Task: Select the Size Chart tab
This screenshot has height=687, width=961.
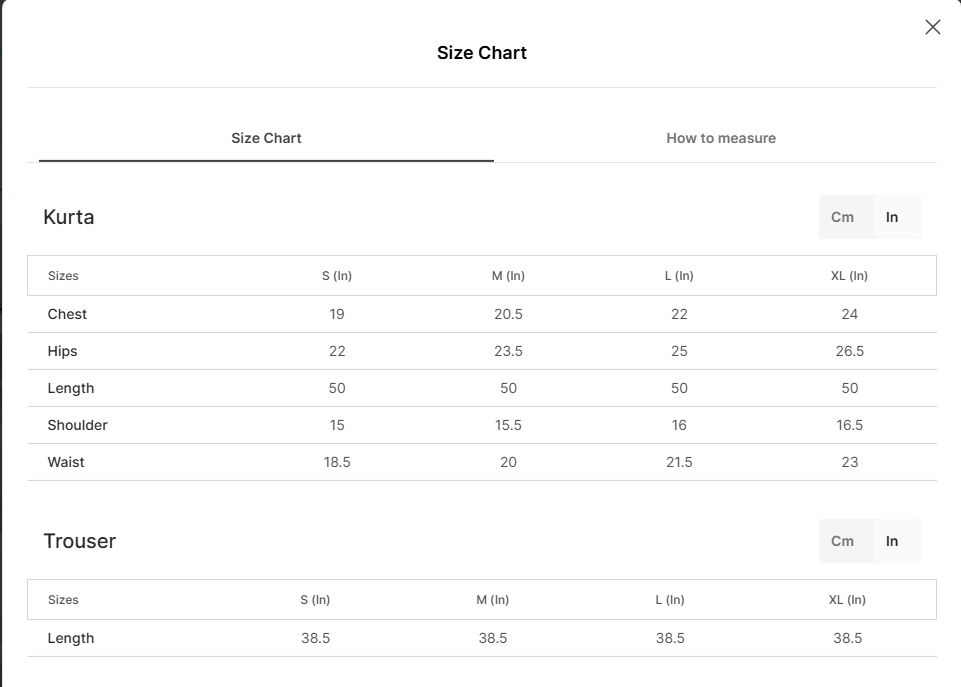Action: tap(266, 138)
